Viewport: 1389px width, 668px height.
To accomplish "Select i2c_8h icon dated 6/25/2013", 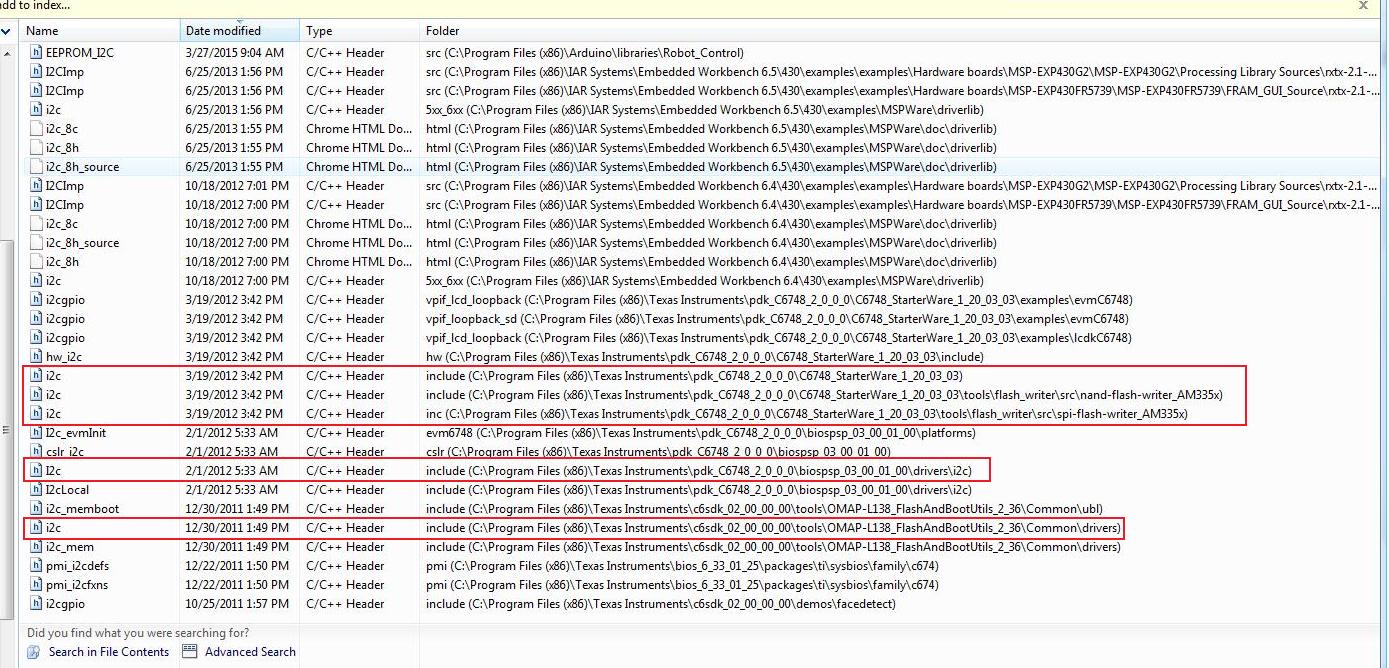I will [36, 147].
